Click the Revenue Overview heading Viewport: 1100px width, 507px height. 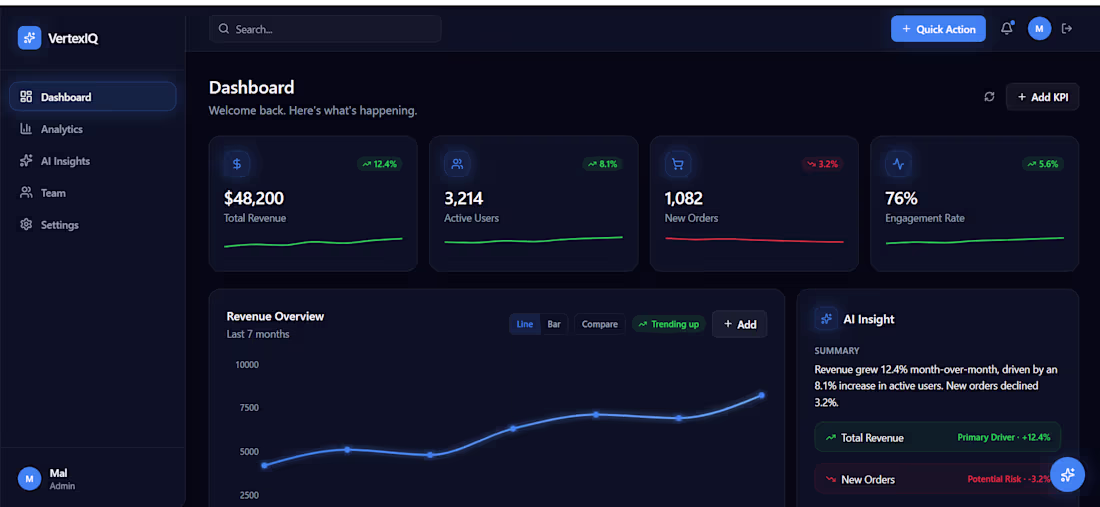[275, 316]
